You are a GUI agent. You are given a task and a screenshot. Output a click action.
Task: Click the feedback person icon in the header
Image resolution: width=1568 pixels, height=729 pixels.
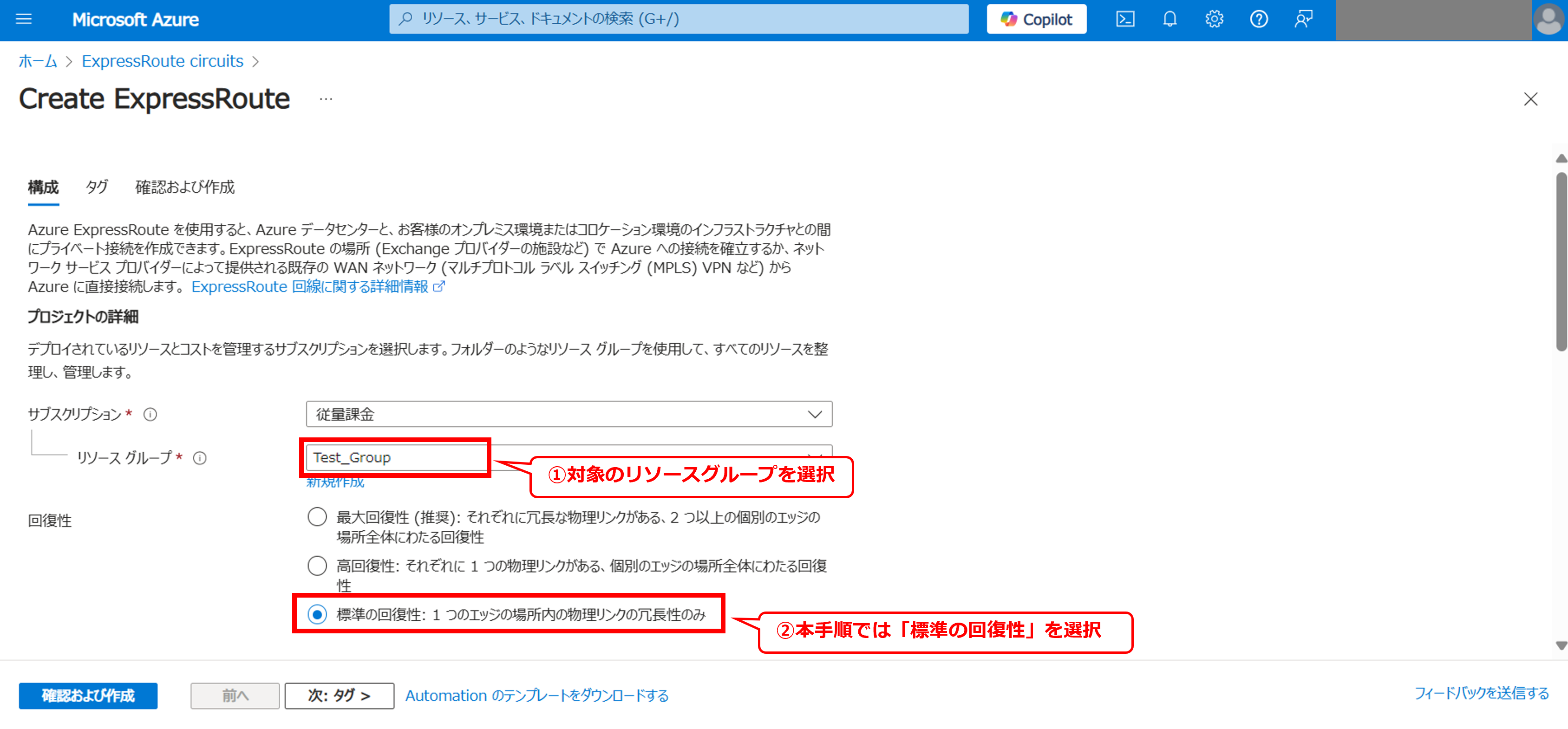[x=1303, y=20]
